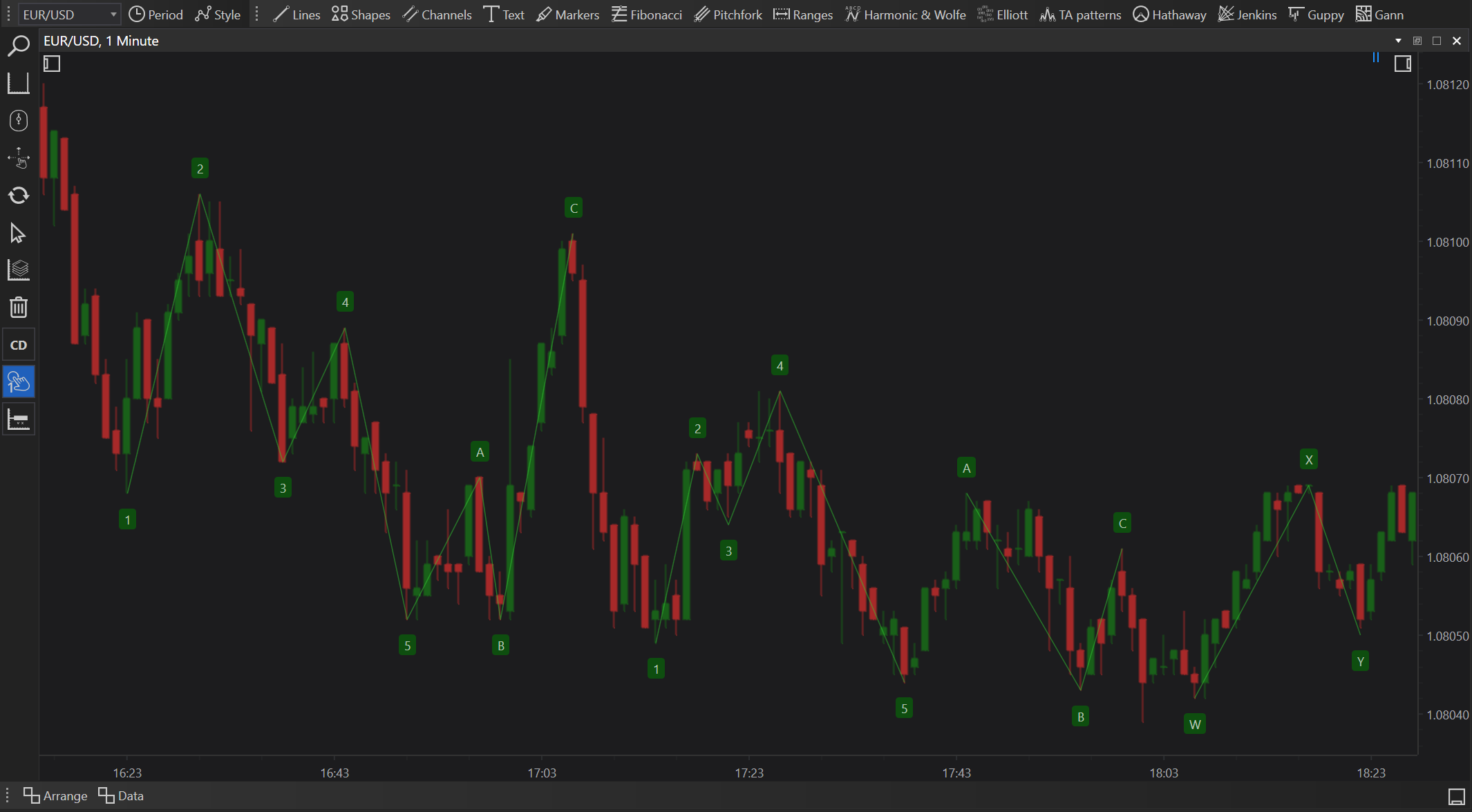Select the arrow pointer tool
Viewport: 1472px width, 812px height.
tap(19, 233)
